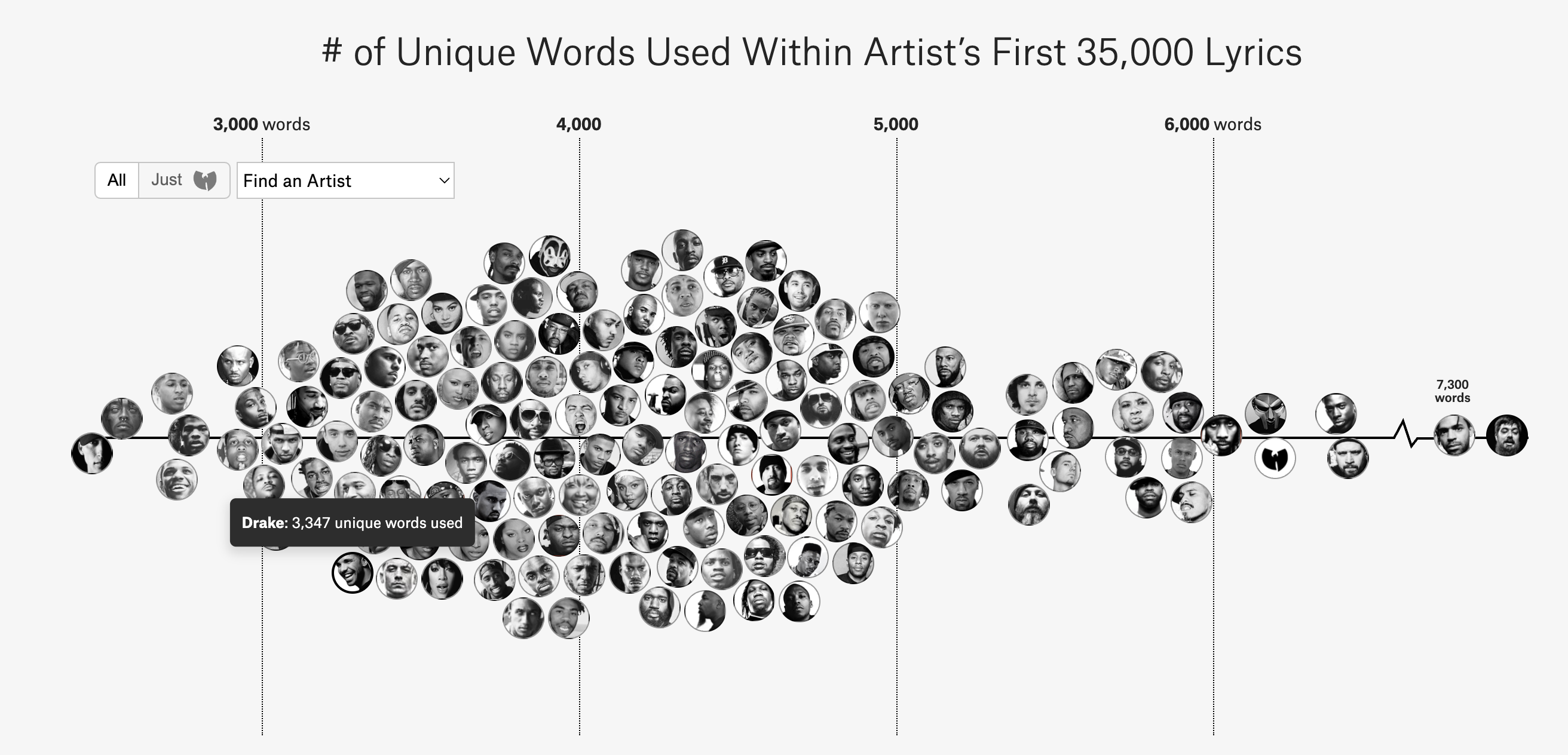Click the 6,000 words axis label
Viewport: 1568px width, 755px height.
point(1212,124)
